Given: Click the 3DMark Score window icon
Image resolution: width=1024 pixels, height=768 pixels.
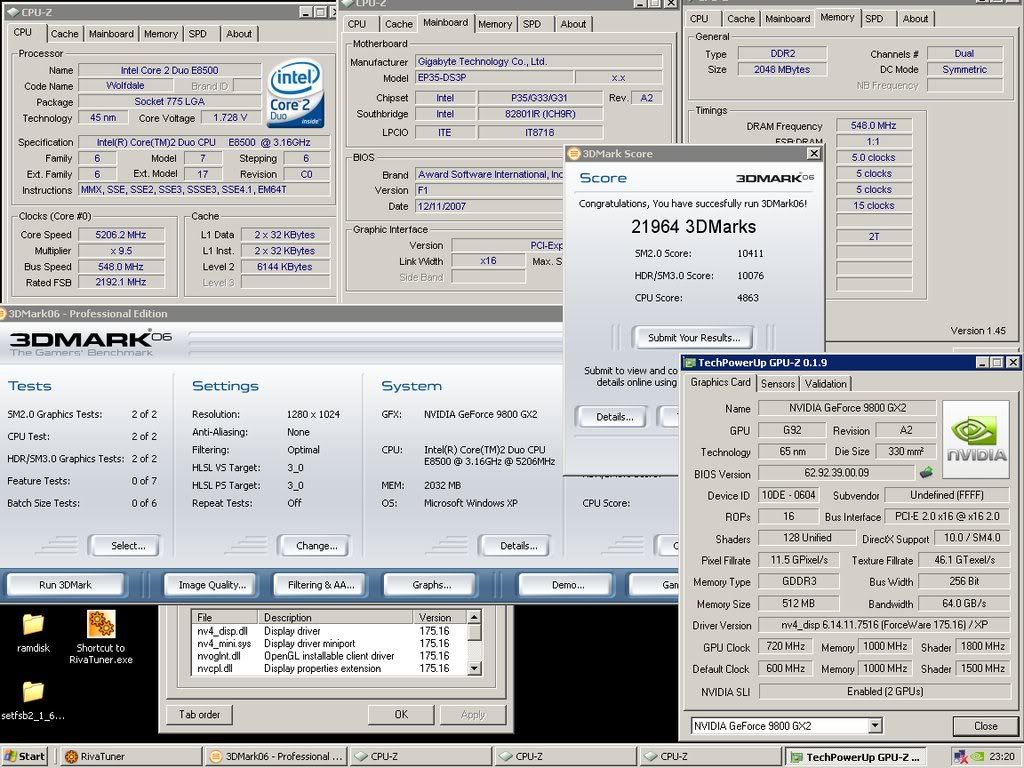Looking at the screenshot, I should point(574,153).
